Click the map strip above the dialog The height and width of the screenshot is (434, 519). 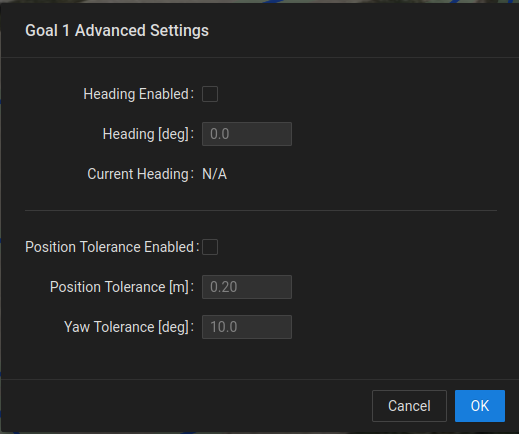[259, 1]
